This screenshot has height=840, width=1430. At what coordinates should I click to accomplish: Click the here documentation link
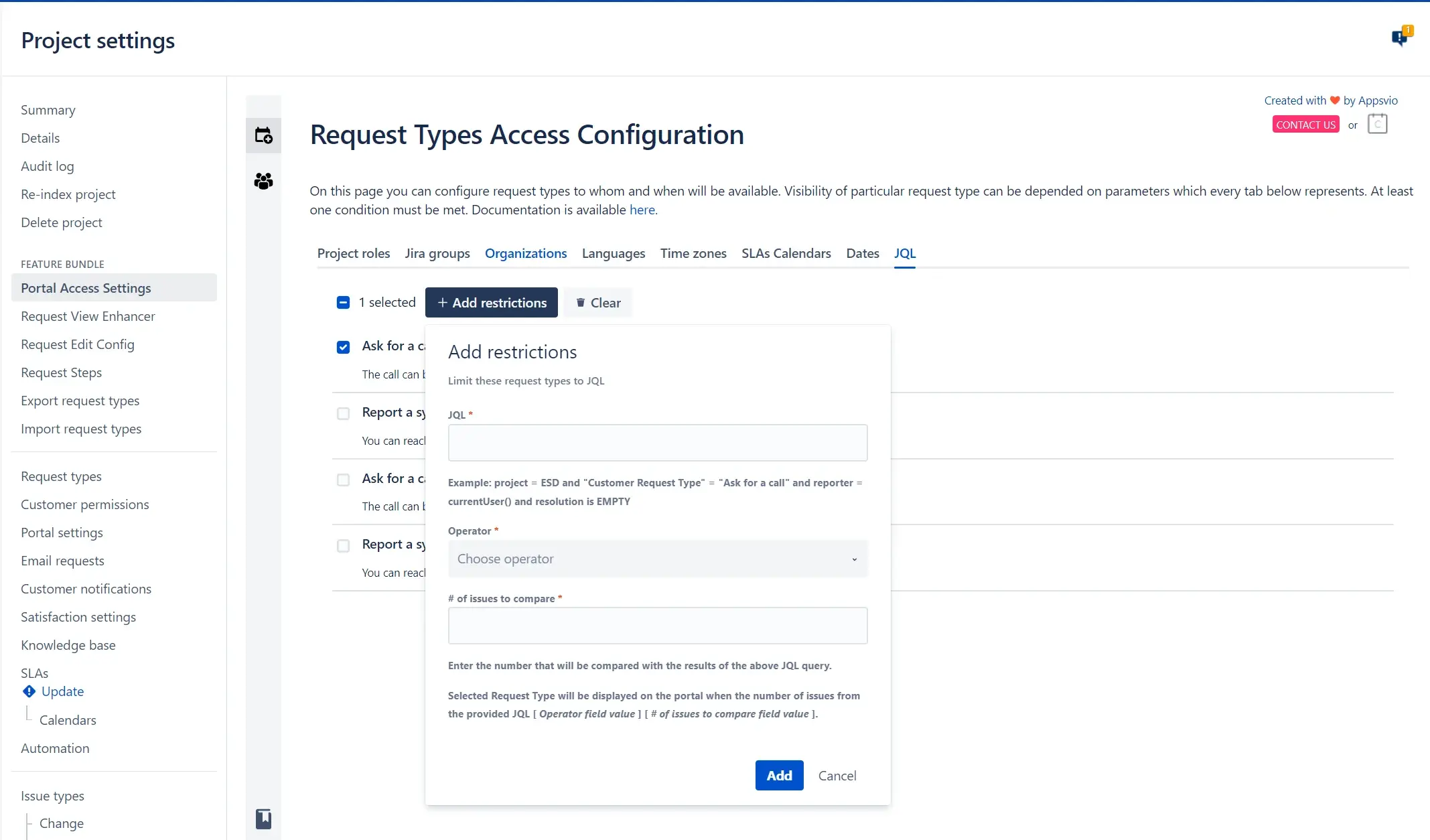pos(642,210)
